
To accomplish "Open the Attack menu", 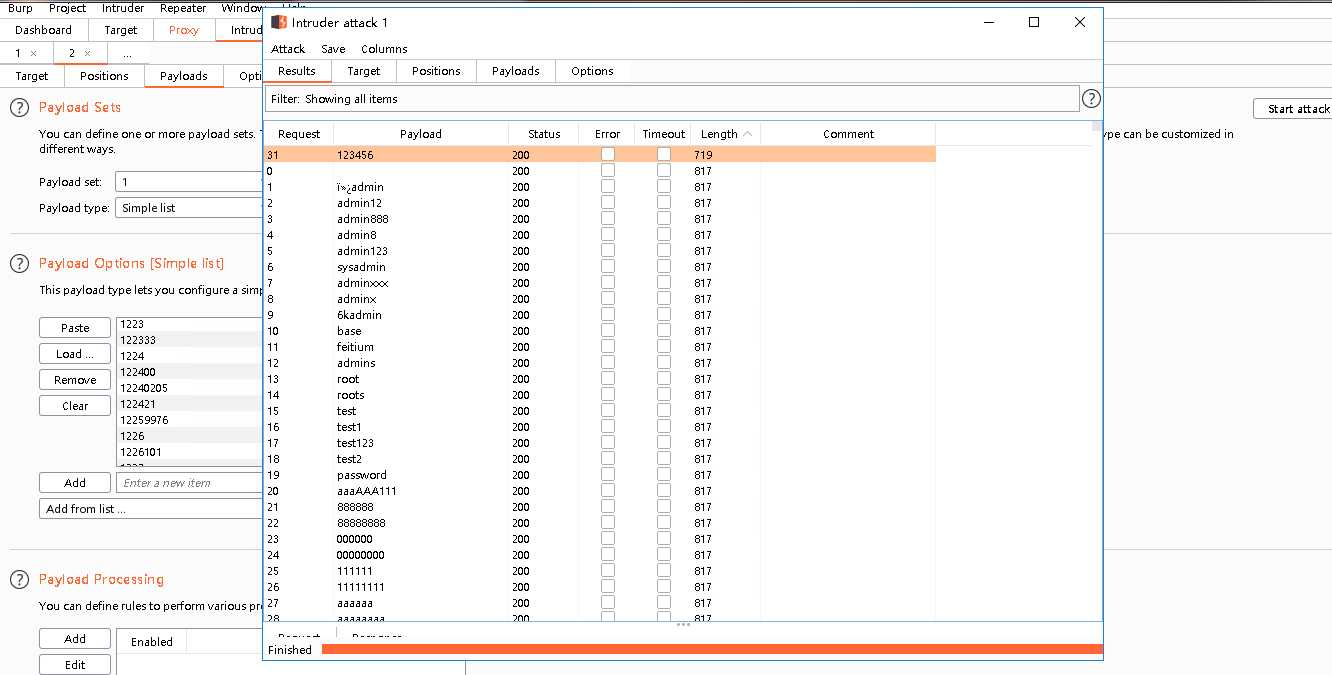I will tap(288, 49).
